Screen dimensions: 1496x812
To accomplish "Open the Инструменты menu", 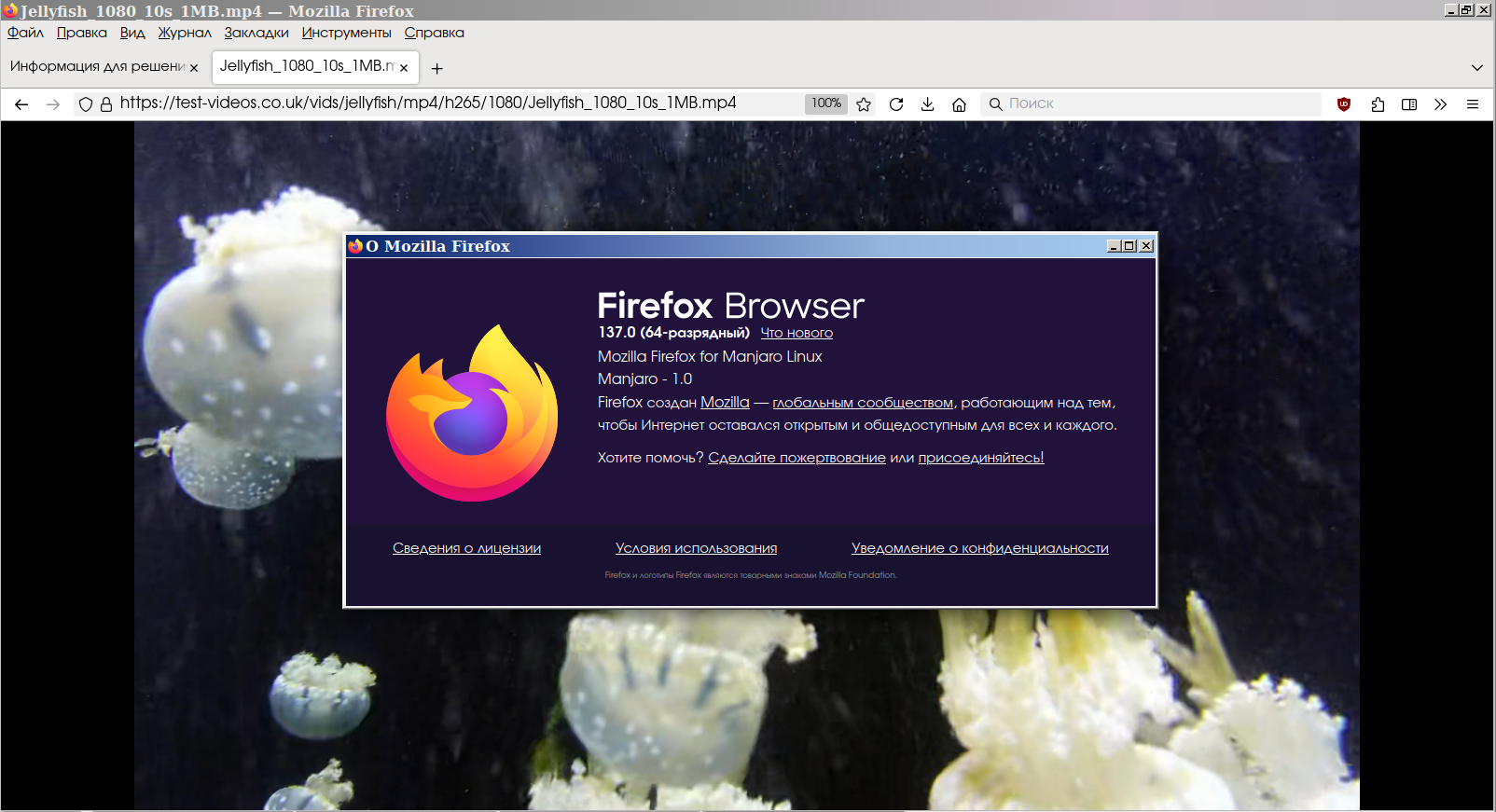I will (x=347, y=33).
